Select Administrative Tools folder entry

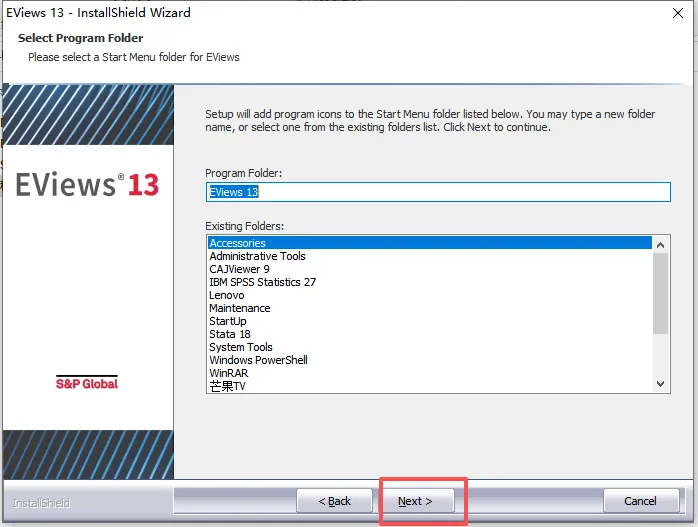click(x=430, y=256)
